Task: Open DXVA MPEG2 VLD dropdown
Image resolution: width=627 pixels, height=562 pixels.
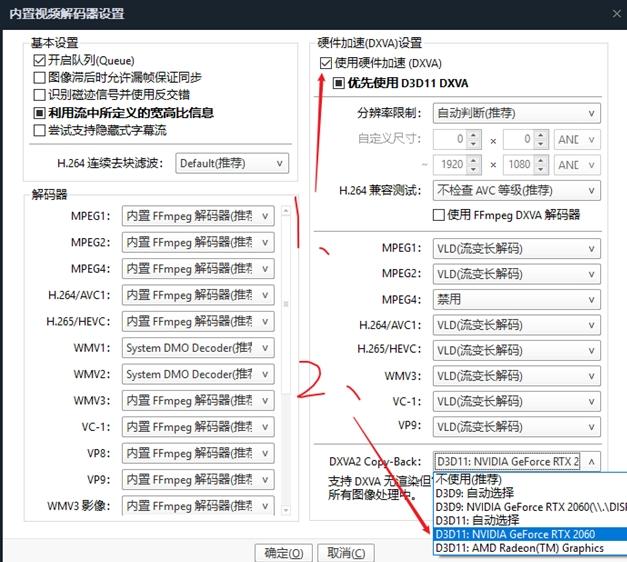Action: (x=517, y=274)
